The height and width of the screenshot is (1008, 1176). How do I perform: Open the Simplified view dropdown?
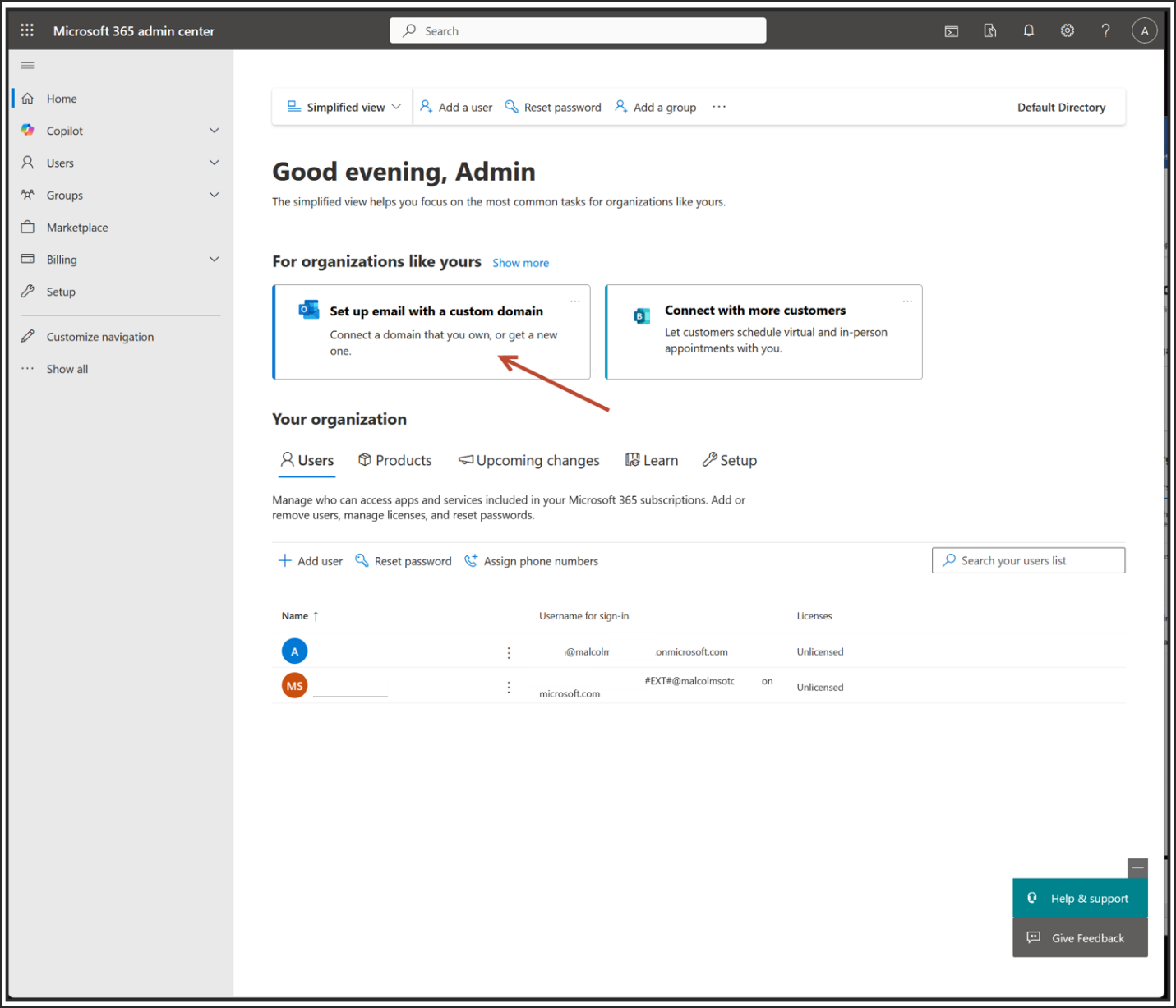tap(344, 108)
